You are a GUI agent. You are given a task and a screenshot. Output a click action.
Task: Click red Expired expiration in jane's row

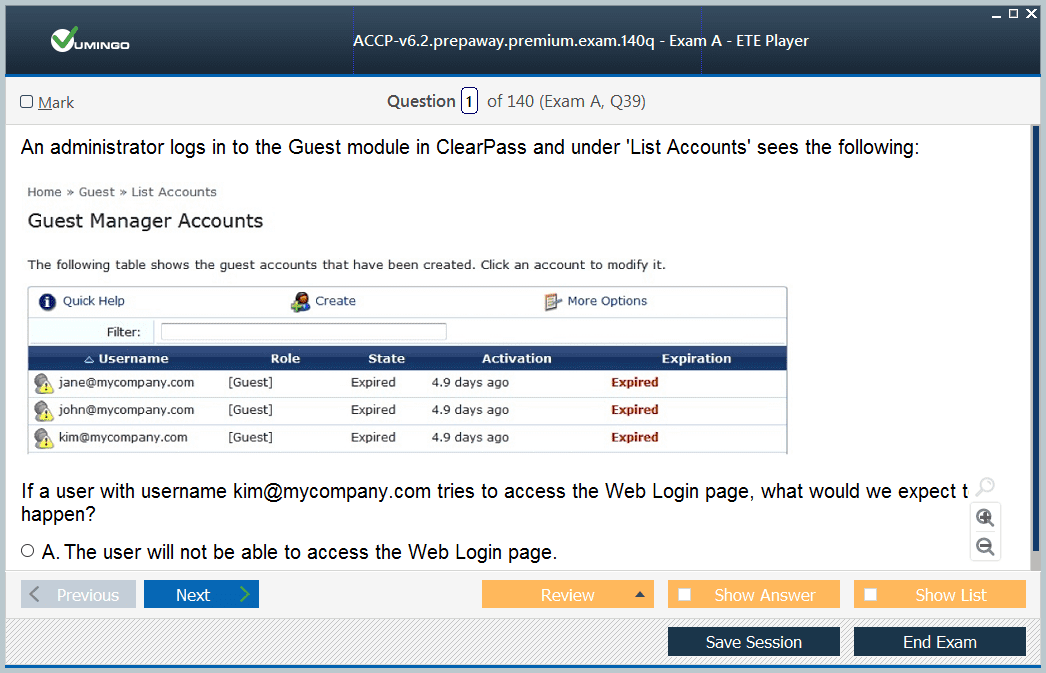(x=635, y=383)
